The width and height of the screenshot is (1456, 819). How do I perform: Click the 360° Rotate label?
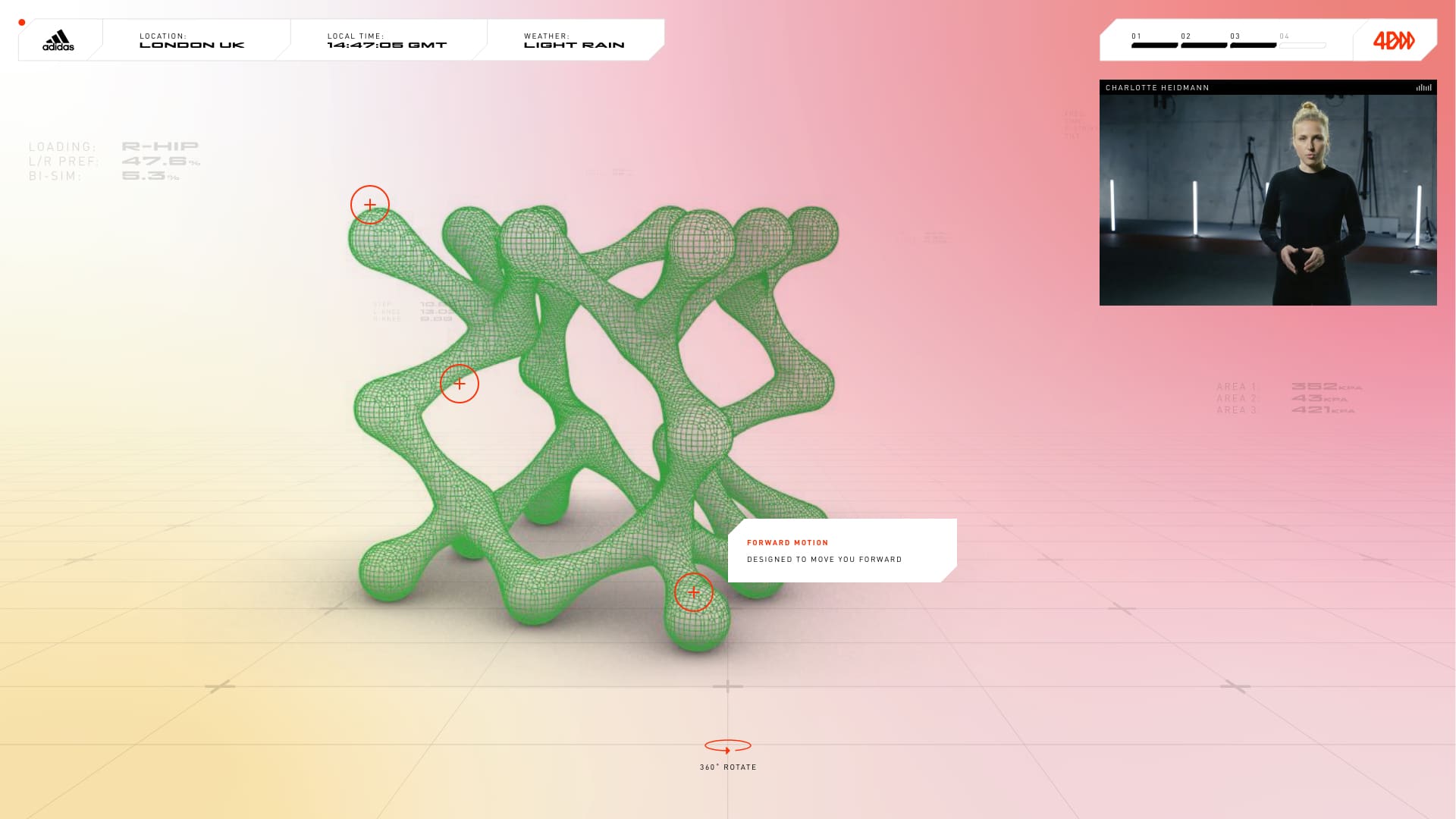[728, 767]
